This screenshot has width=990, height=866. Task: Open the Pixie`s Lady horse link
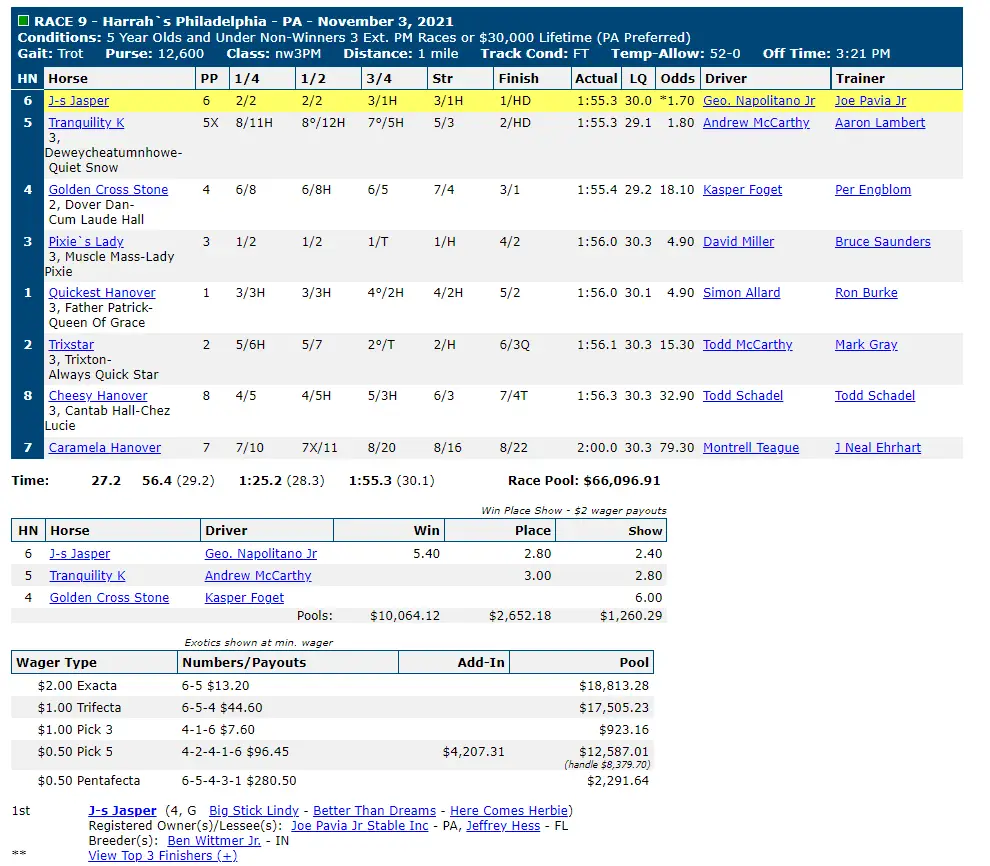pos(86,241)
